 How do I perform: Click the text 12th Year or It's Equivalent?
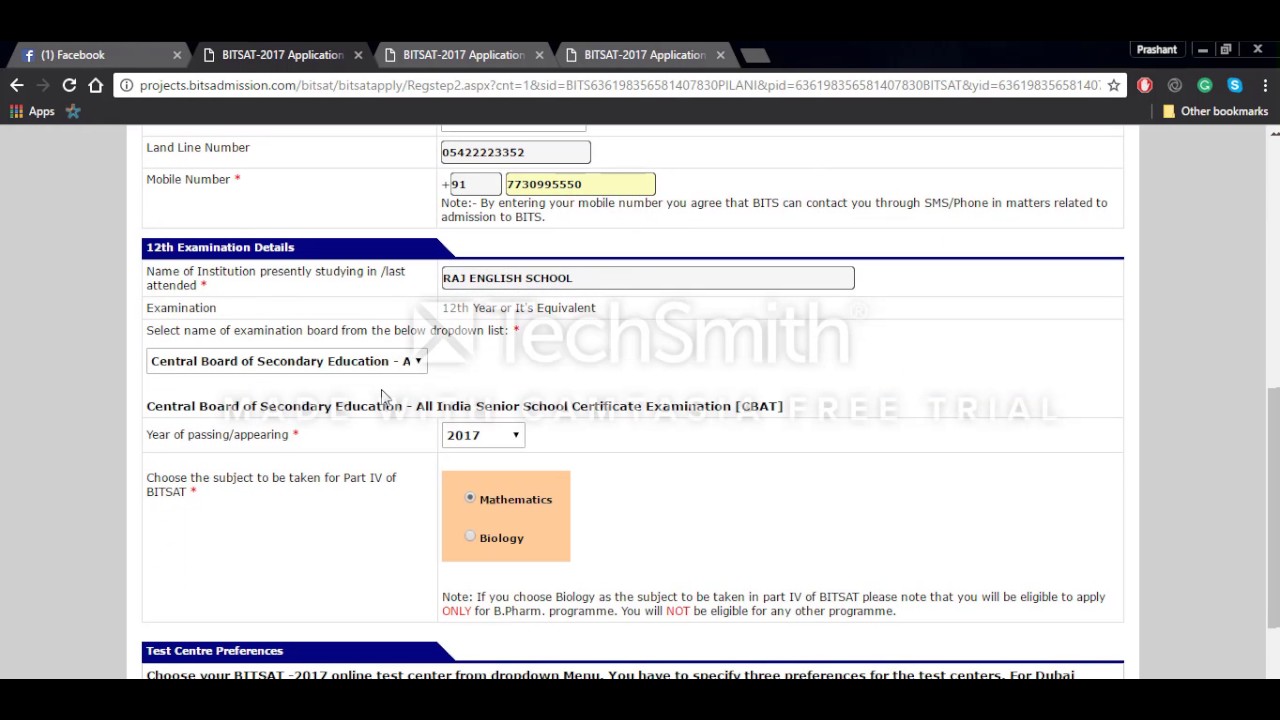pyautogui.click(x=518, y=308)
